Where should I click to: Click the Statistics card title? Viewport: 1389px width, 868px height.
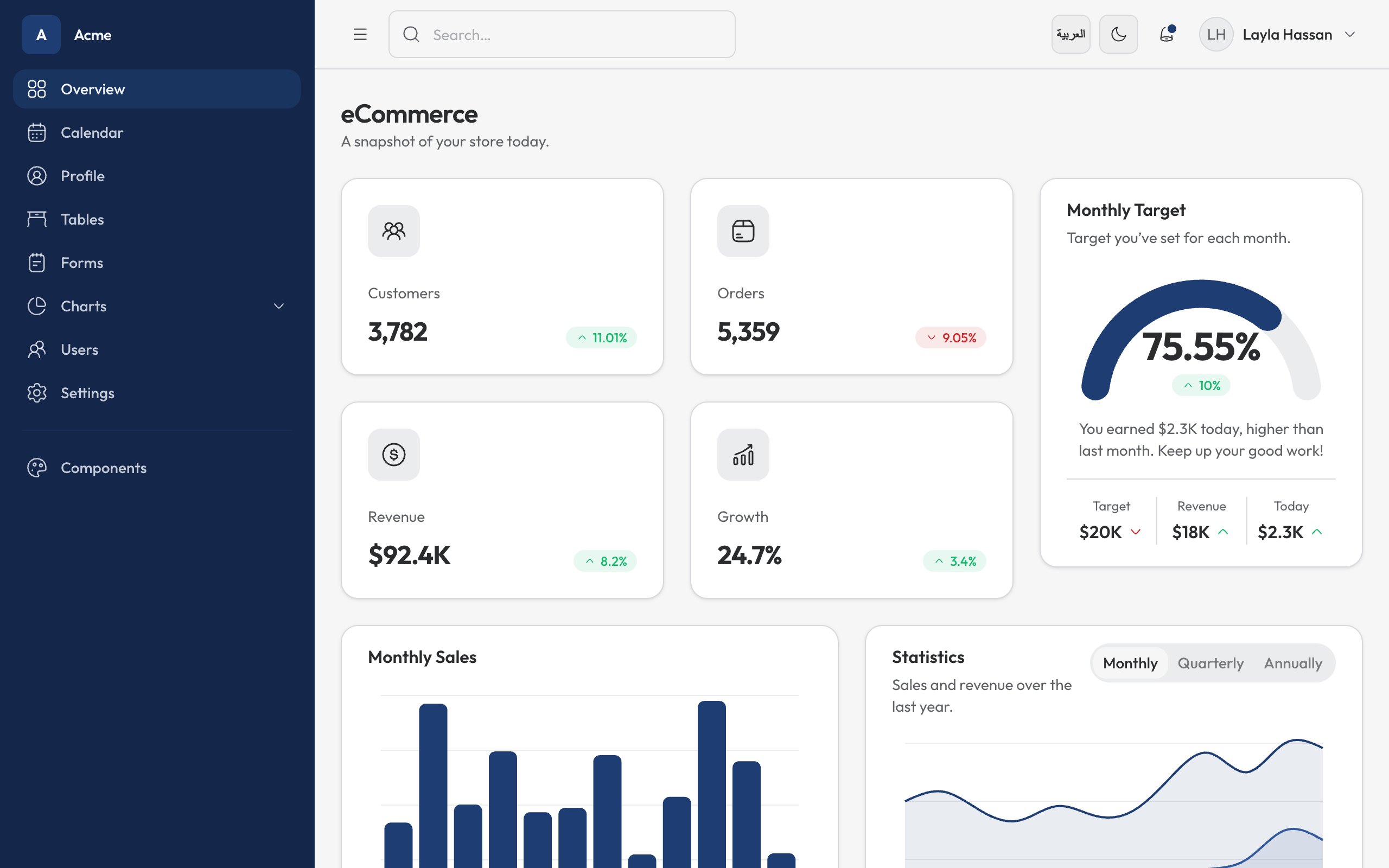(x=928, y=657)
